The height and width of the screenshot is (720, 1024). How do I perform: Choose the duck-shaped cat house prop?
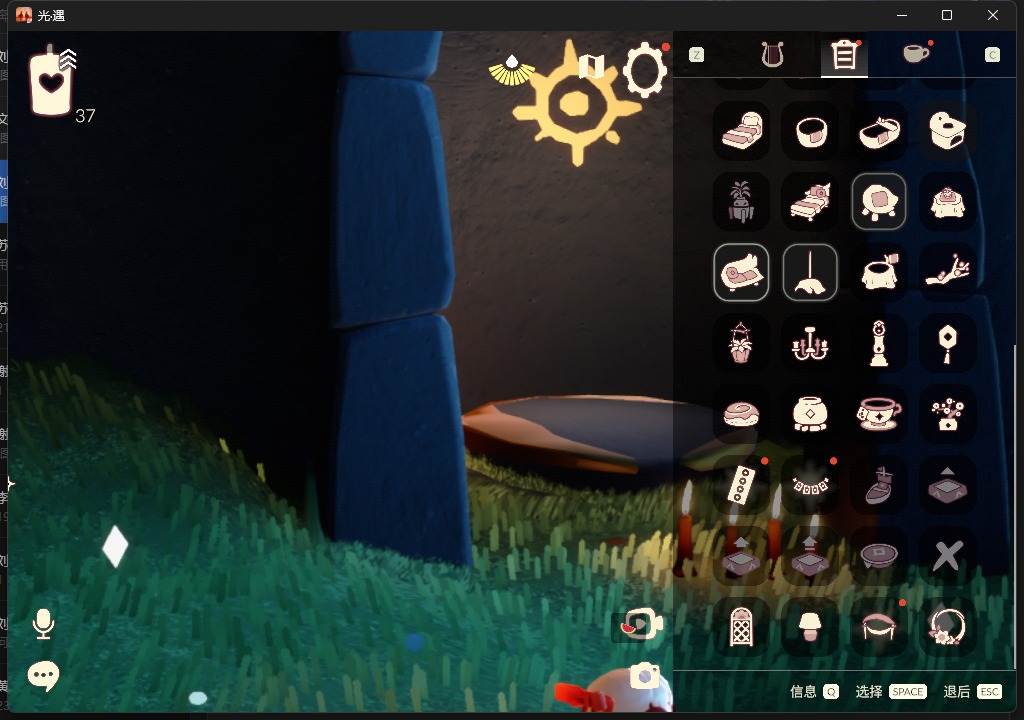pos(947,131)
